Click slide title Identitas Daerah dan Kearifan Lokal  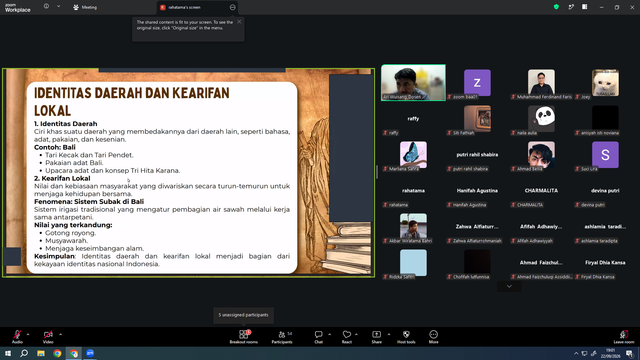131,102
